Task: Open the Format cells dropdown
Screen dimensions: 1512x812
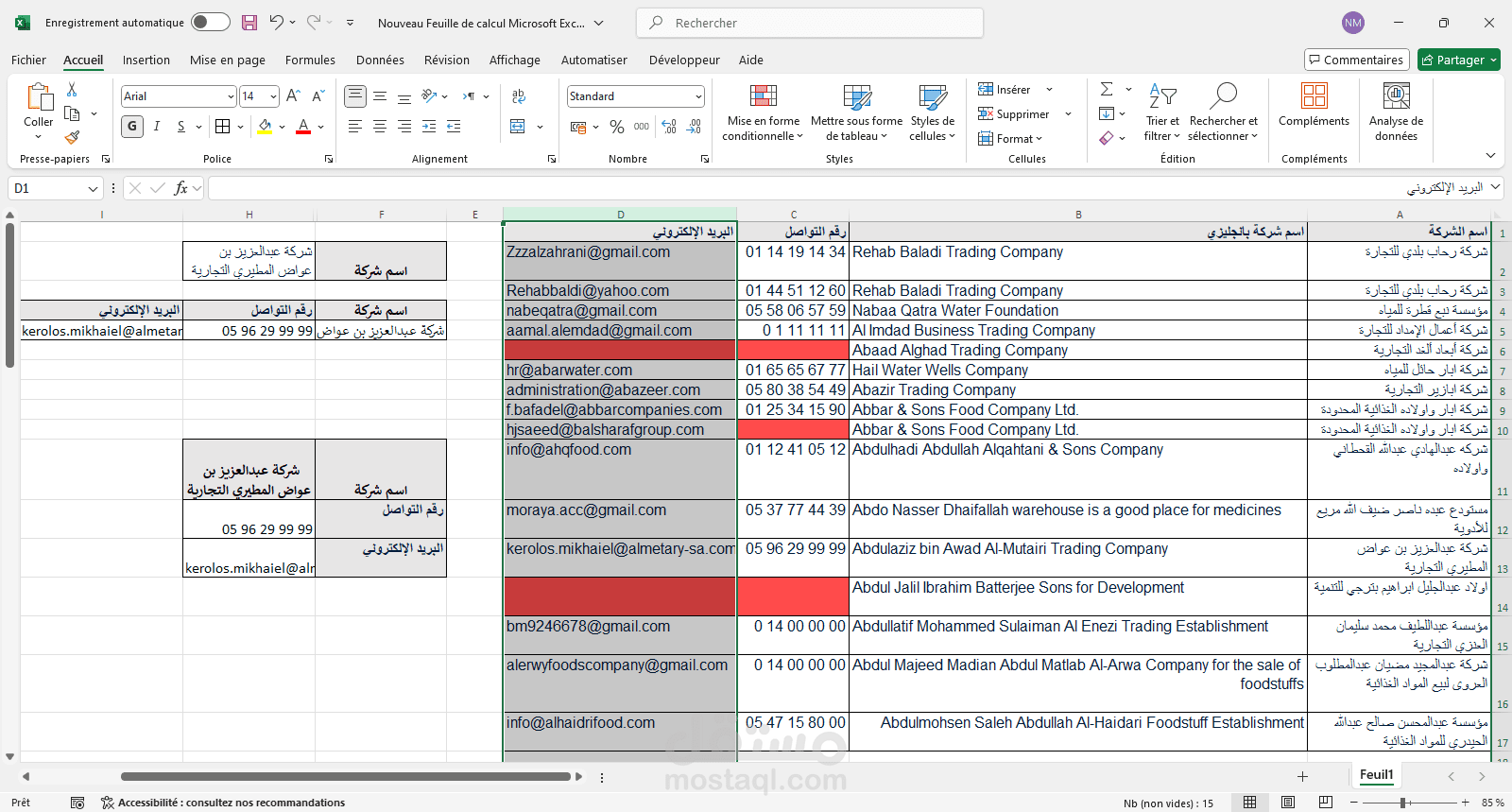Action: [x=1010, y=138]
